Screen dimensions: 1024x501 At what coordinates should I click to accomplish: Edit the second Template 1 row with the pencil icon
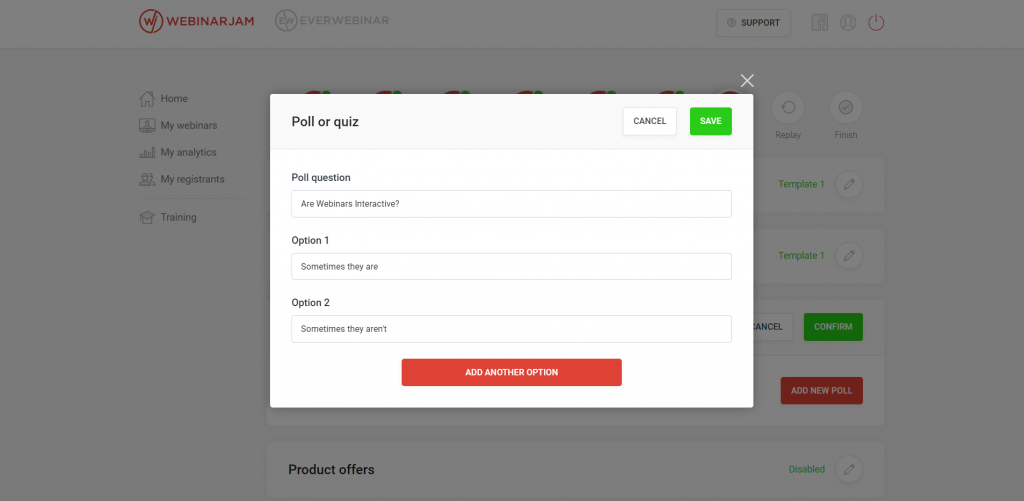[849, 255]
